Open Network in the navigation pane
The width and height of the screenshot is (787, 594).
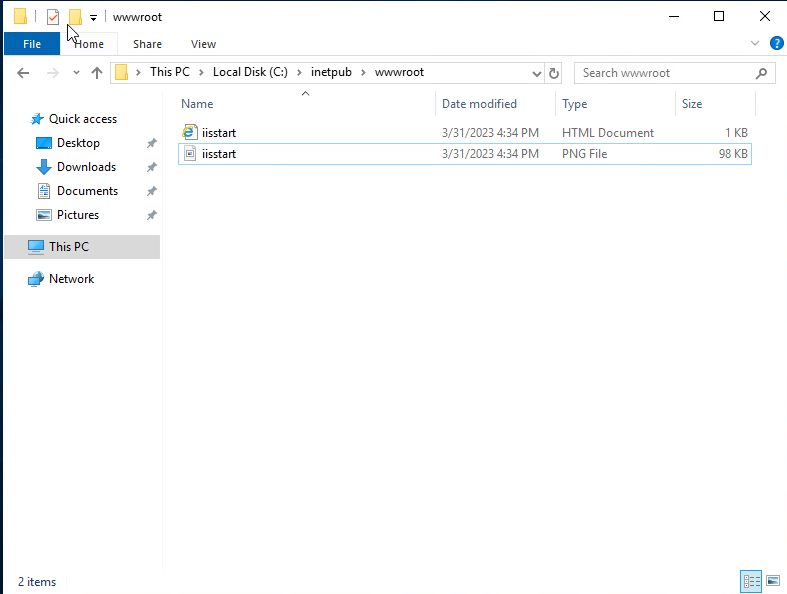point(71,279)
